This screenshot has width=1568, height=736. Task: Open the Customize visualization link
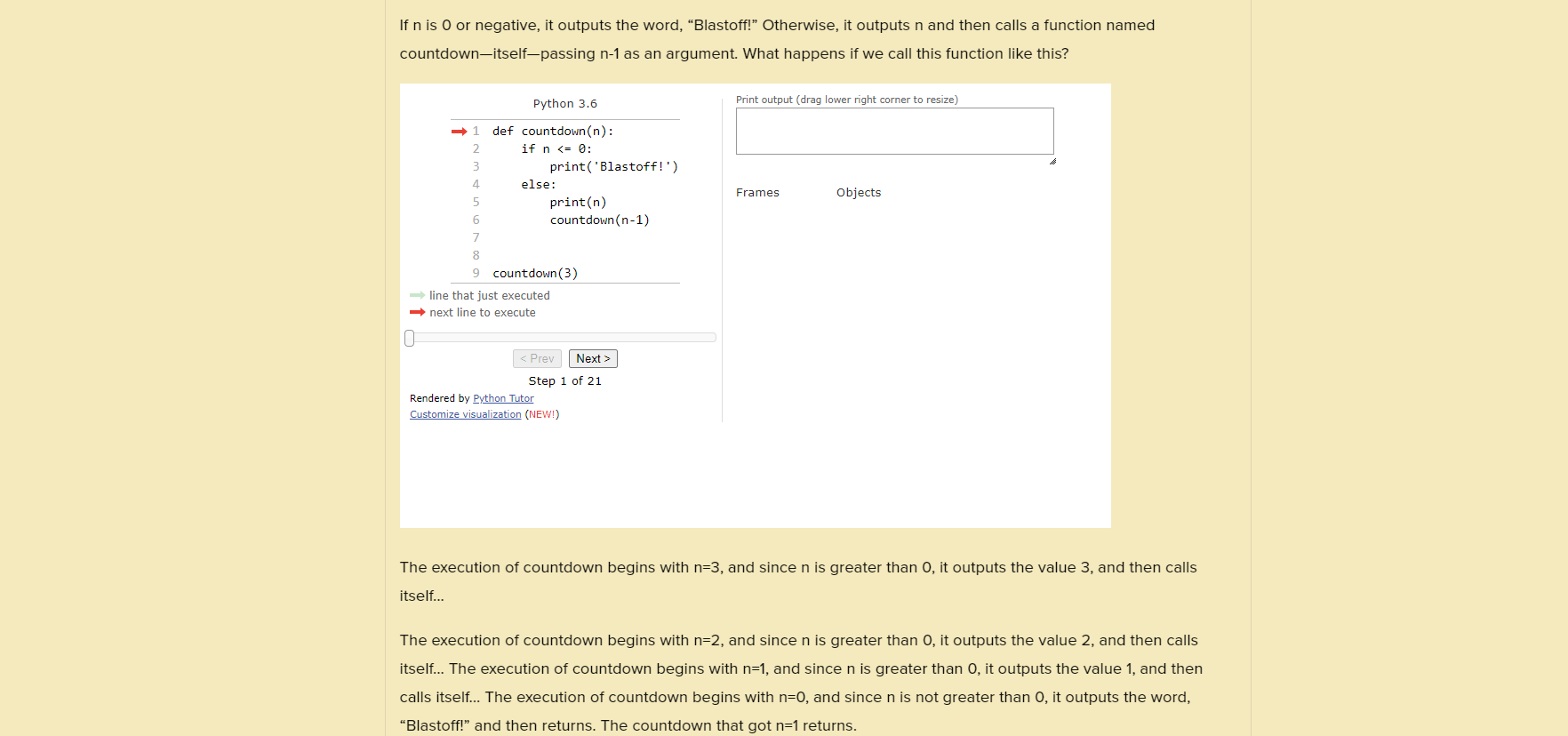click(x=466, y=414)
